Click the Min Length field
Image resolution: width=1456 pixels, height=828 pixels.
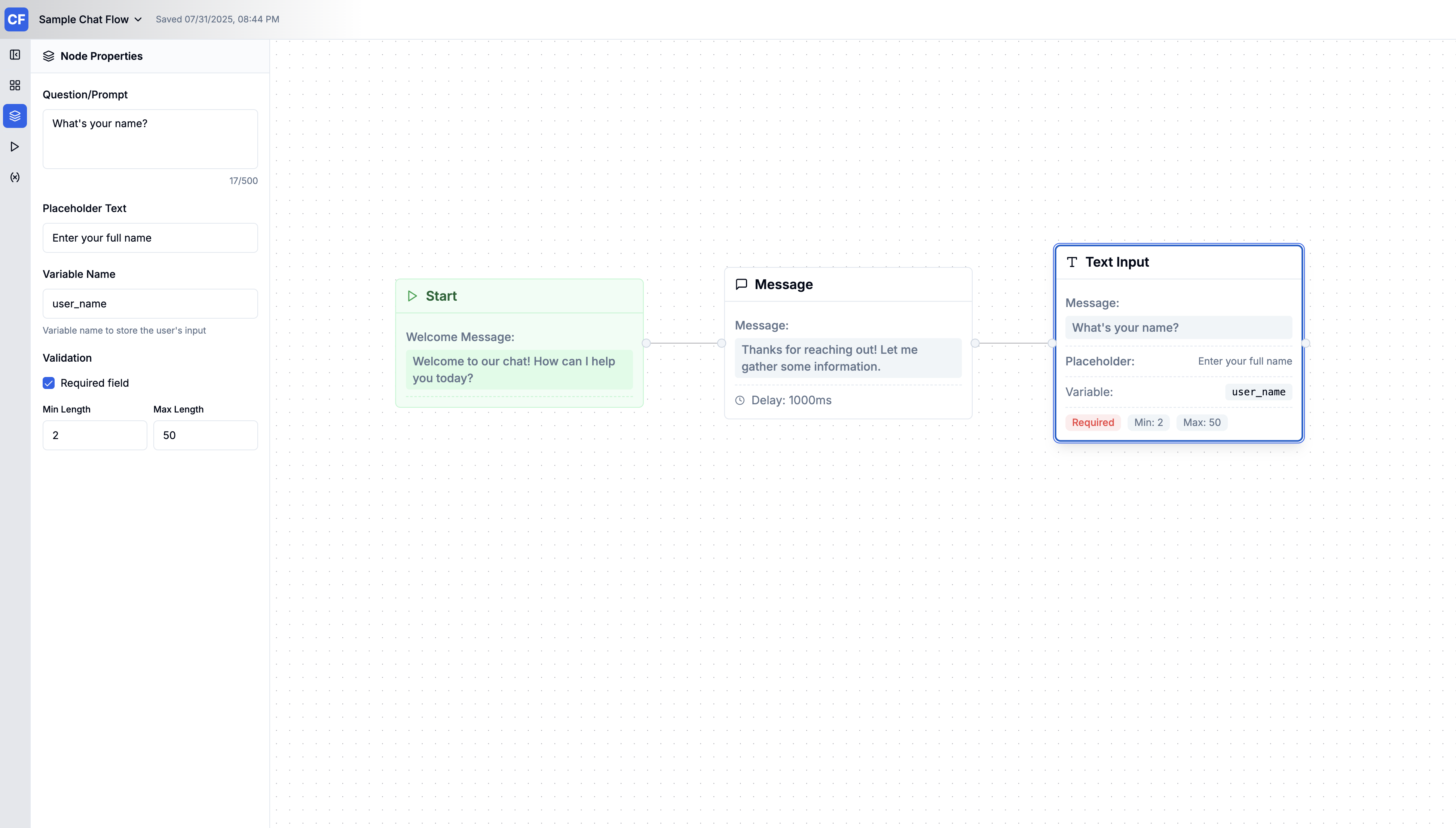(94, 435)
